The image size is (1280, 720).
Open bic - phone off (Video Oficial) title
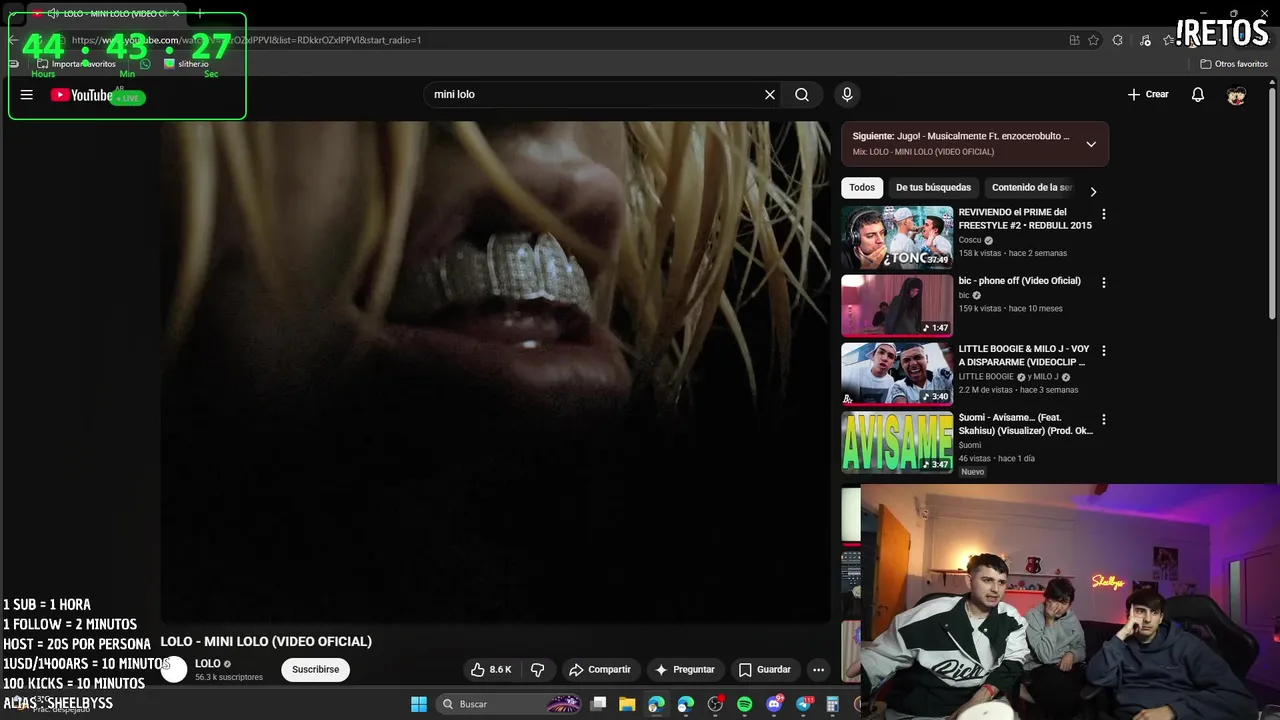(1020, 281)
